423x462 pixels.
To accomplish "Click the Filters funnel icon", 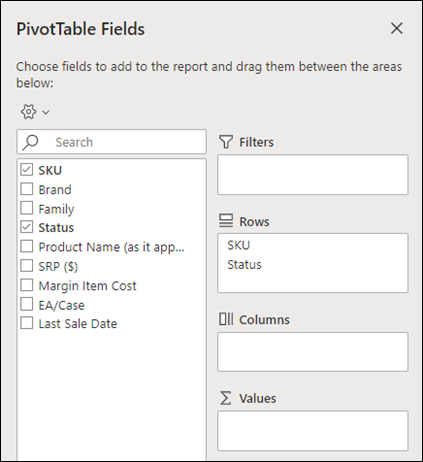I will point(226,142).
